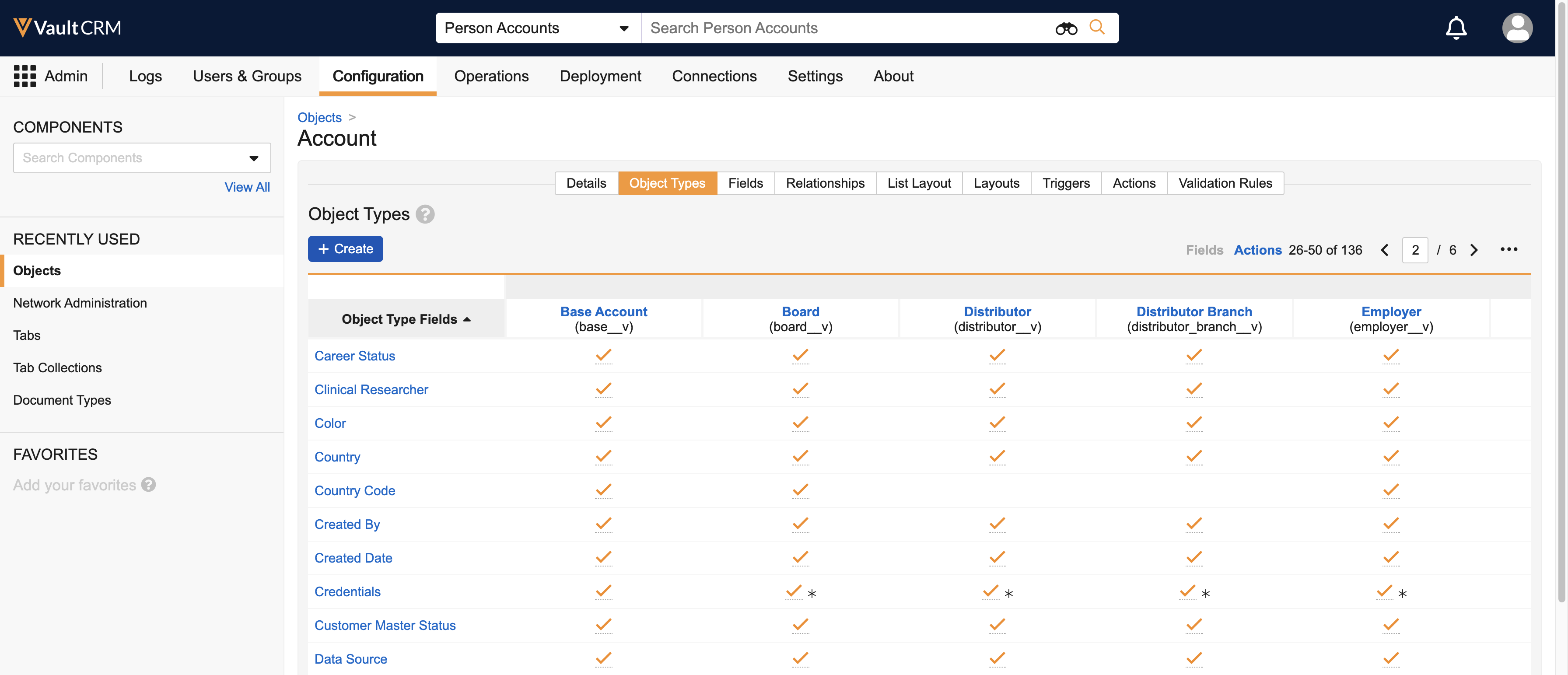This screenshot has height=675, width=1568.
Task: Expand the Person Accounts search scope dropdown
Action: click(623, 28)
